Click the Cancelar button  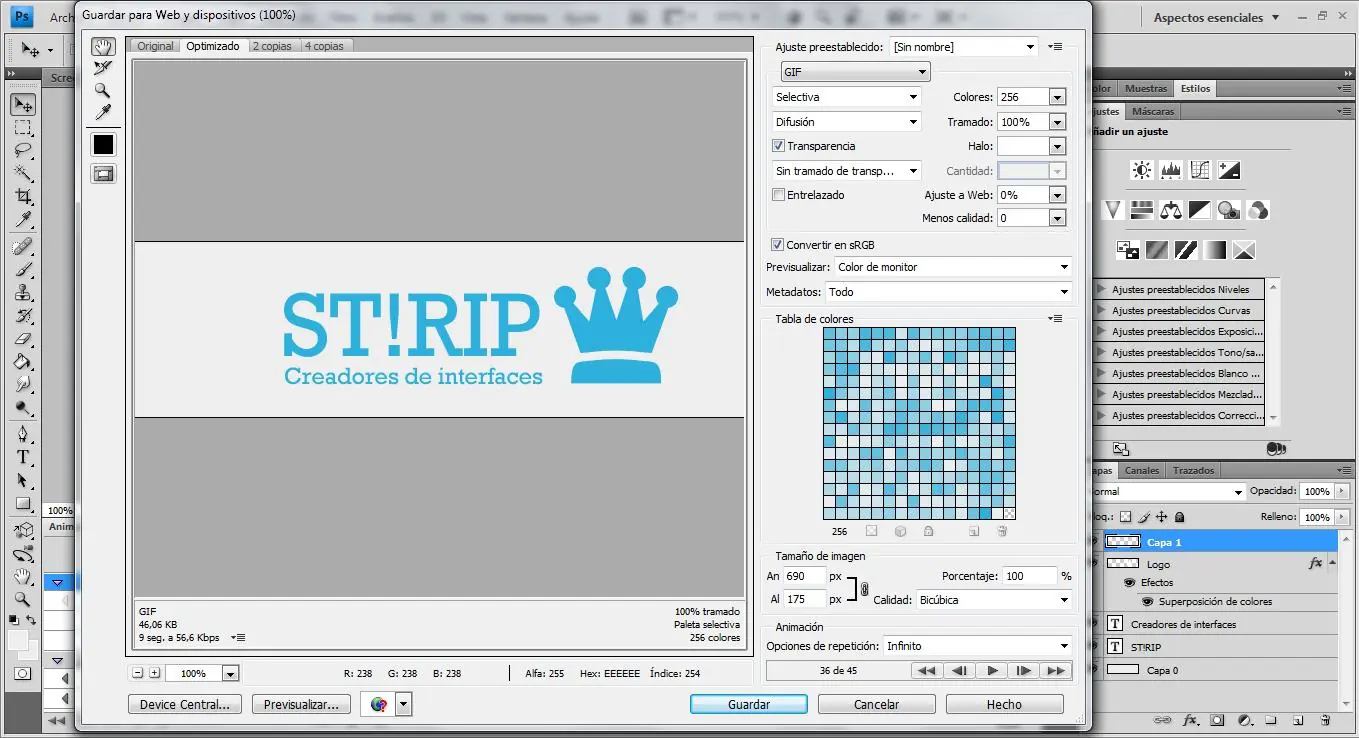[x=877, y=704]
